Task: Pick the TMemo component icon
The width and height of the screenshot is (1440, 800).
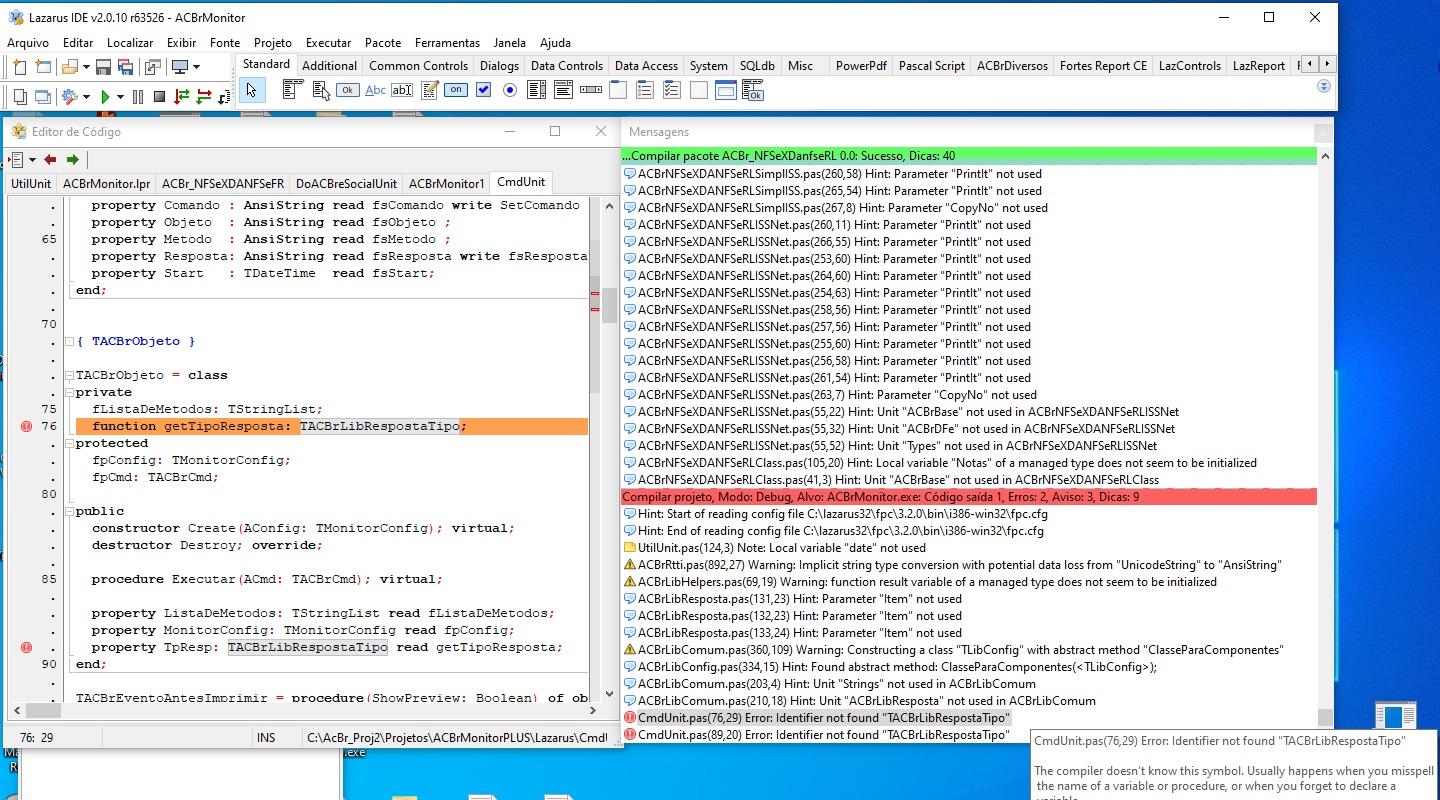Action: (x=429, y=90)
